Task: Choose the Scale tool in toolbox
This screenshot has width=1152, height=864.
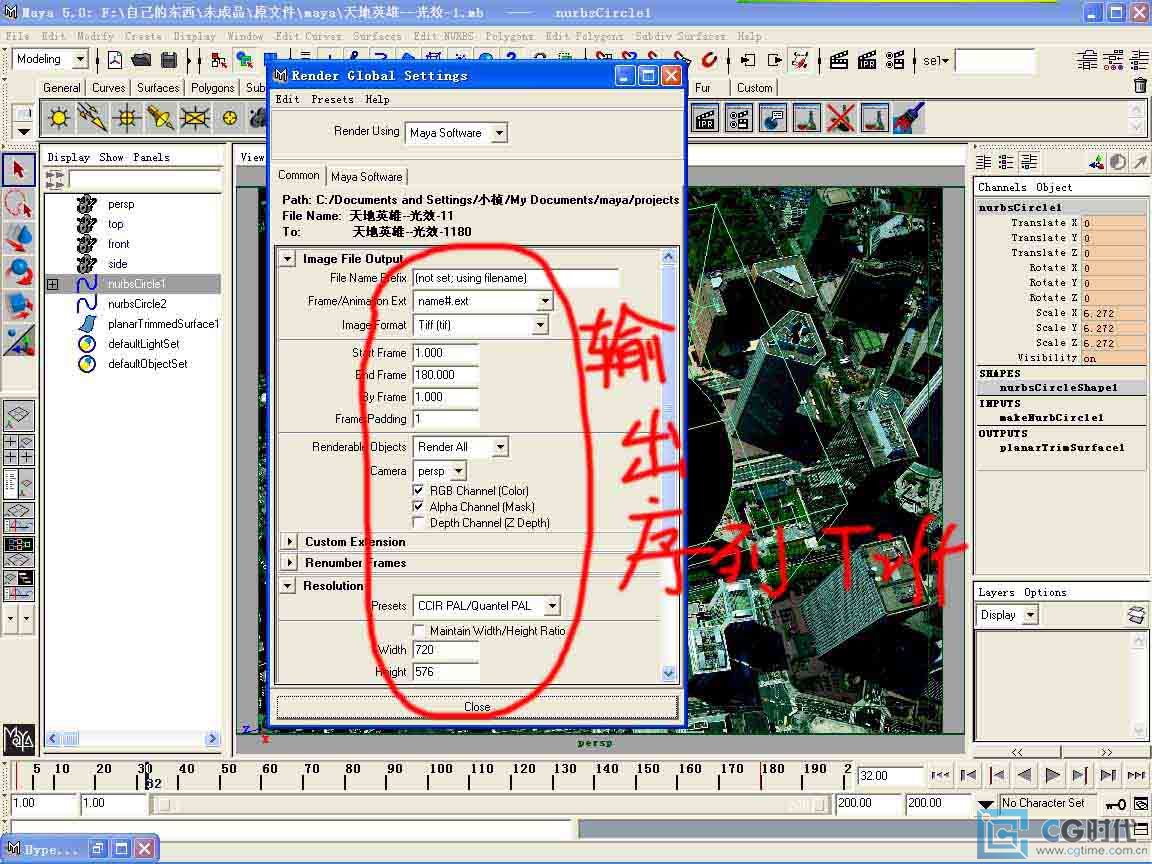Action: coord(18,305)
